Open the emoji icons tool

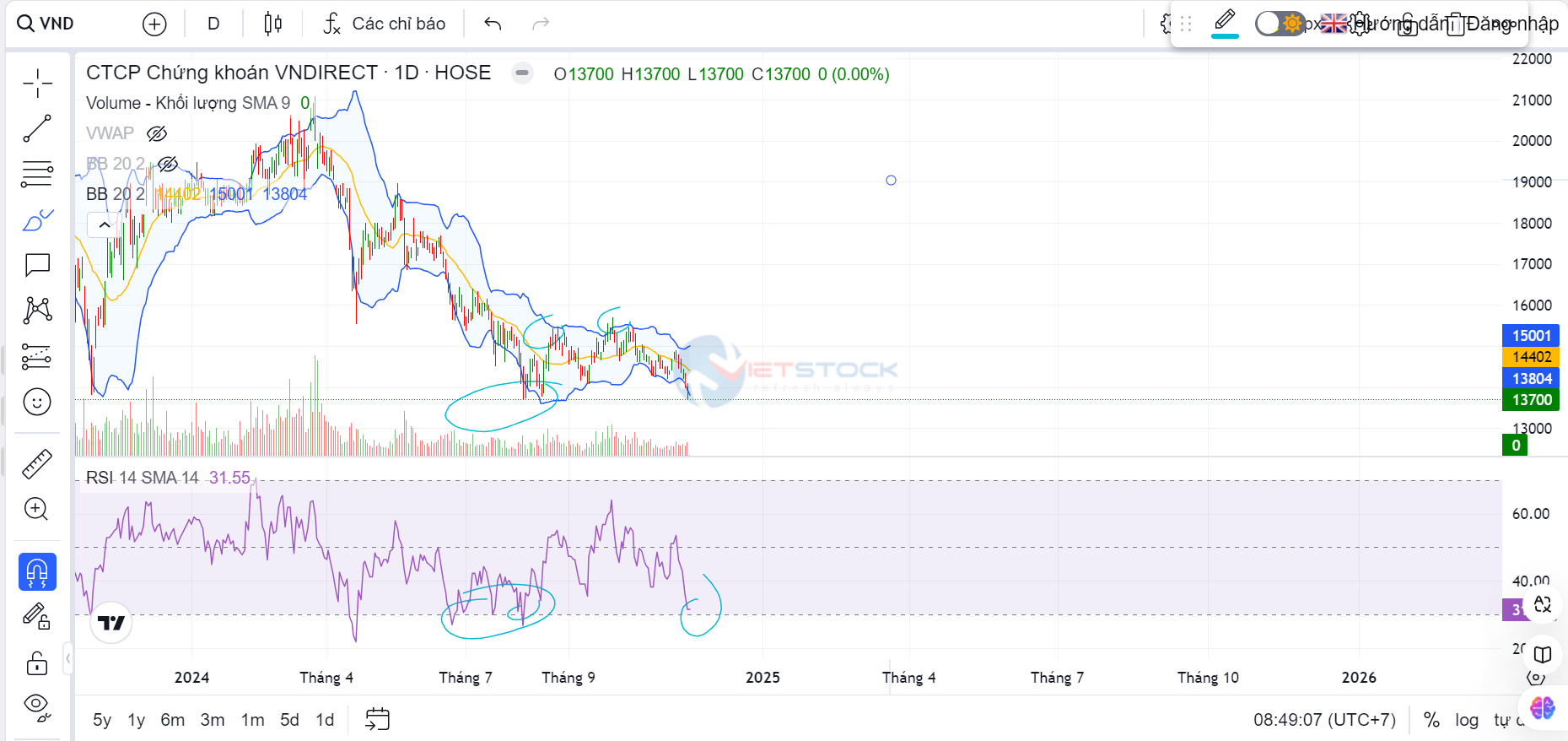pyautogui.click(x=37, y=402)
